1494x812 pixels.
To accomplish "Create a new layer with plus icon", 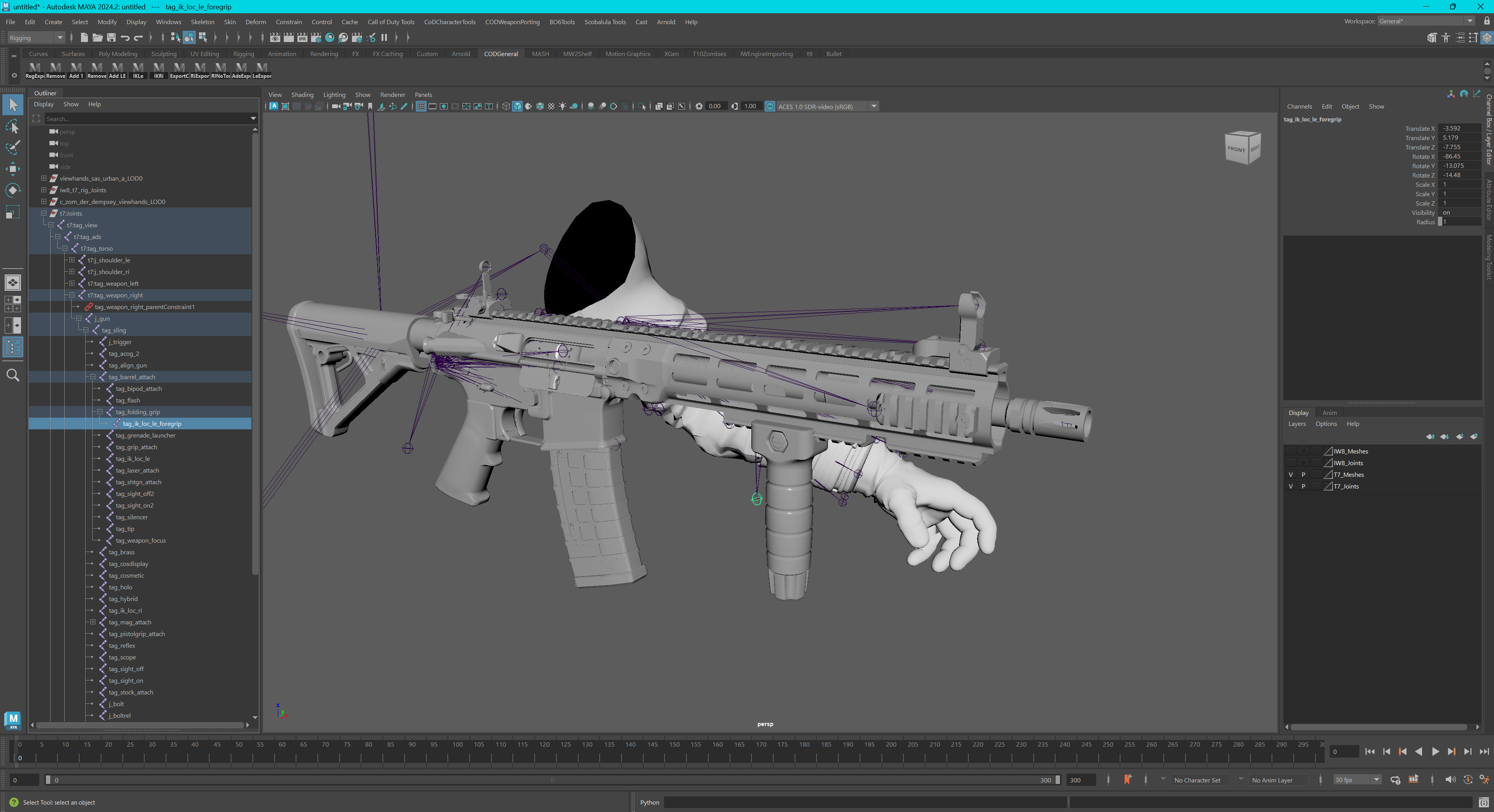I will click(1459, 437).
